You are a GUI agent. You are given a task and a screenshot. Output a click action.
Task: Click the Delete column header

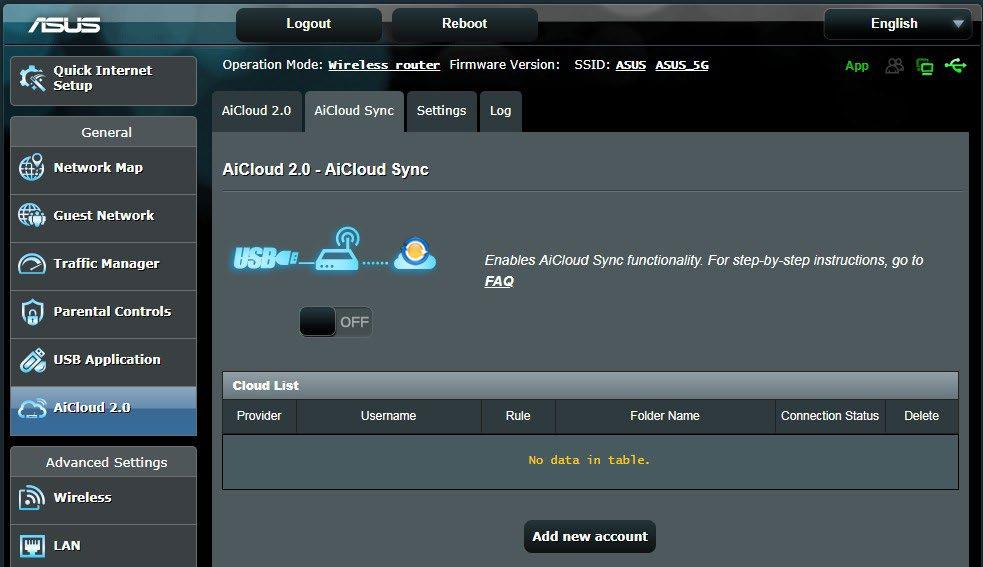tap(922, 416)
